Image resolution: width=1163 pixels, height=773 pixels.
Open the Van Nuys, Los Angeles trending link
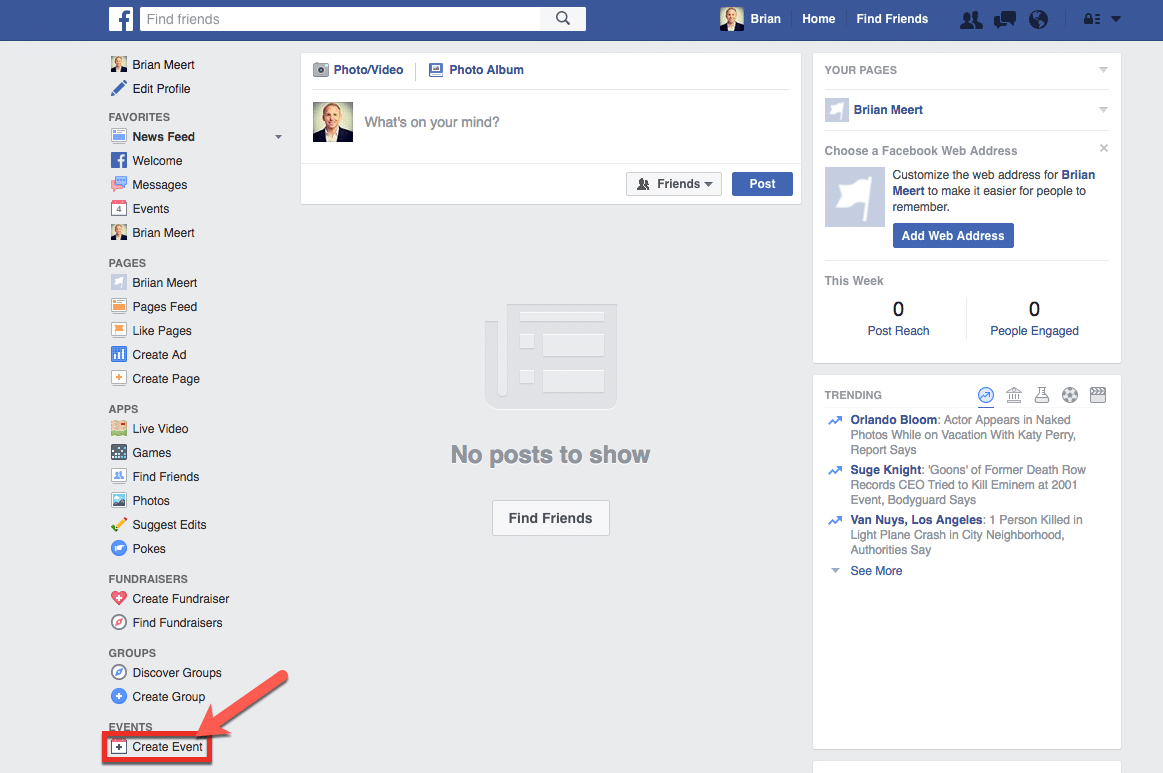pyautogui.click(x=916, y=519)
